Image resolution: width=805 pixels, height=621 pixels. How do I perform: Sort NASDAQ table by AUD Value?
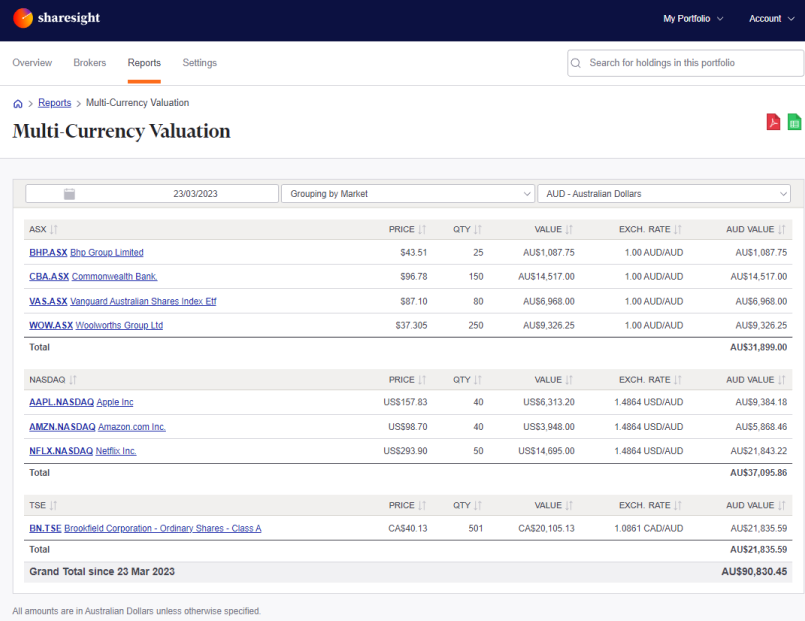pyautogui.click(x=781, y=380)
